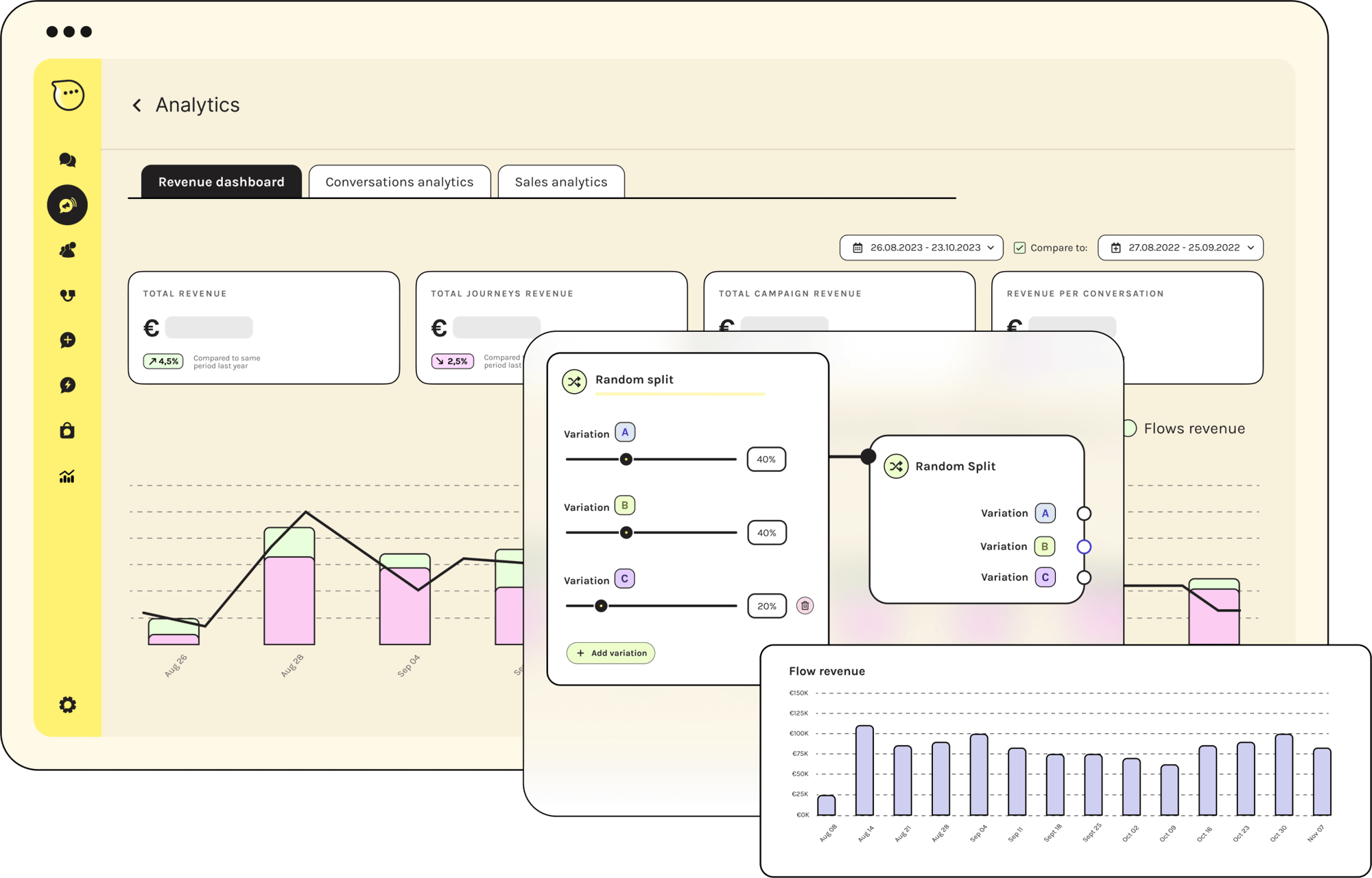The width and height of the screenshot is (1372, 878).
Task: Click the Aug 08 bar in Flow revenue chart
Action: (x=827, y=805)
